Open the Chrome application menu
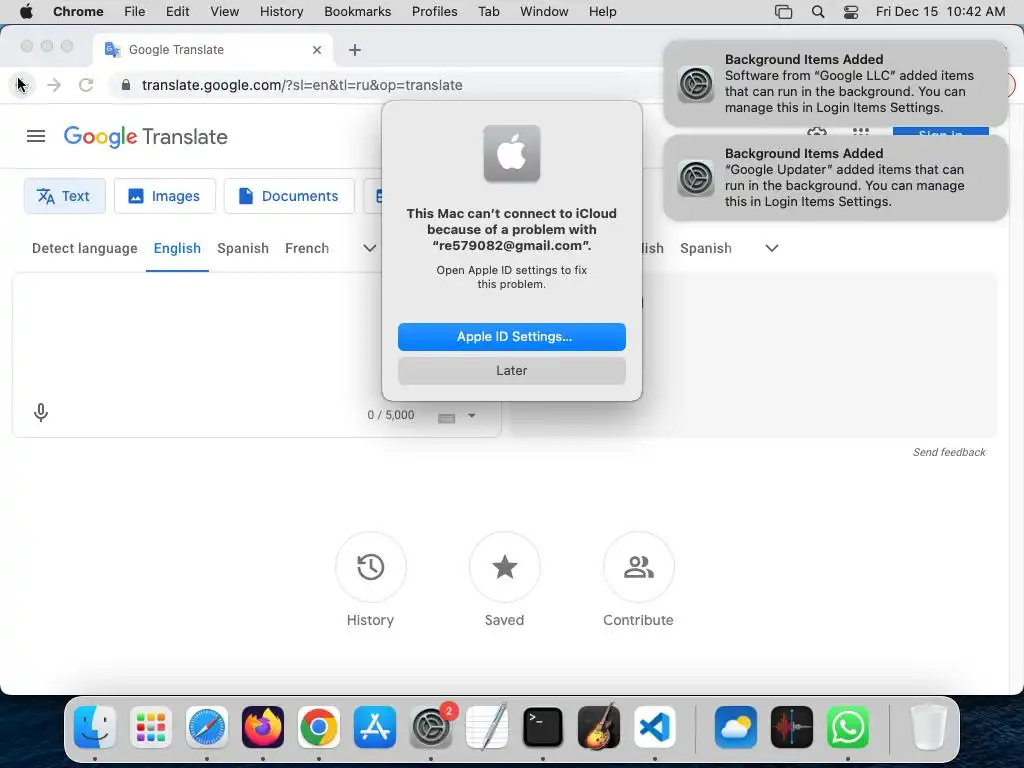Viewport: 1024px width, 768px height. tap(78, 12)
